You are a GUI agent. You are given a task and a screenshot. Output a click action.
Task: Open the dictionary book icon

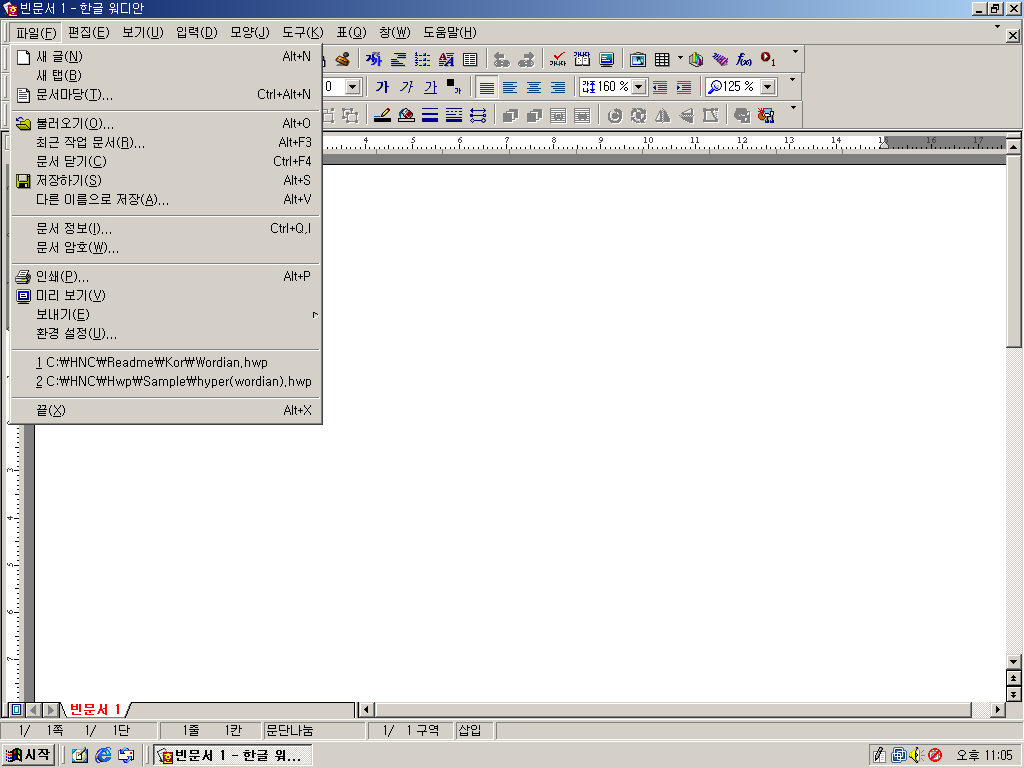[x=582, y=59]
